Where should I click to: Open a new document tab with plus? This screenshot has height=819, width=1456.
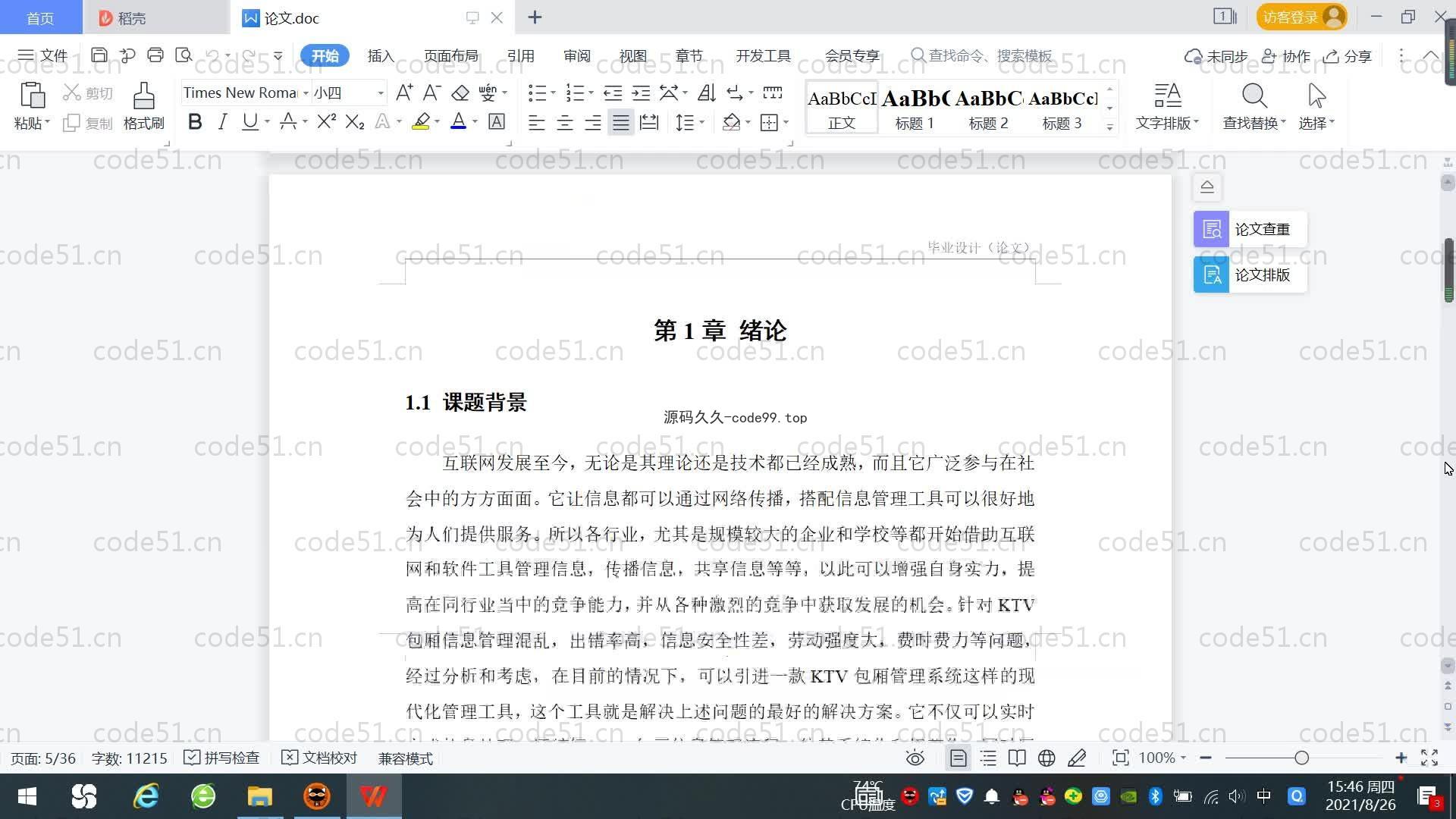[x=535, y=17]
